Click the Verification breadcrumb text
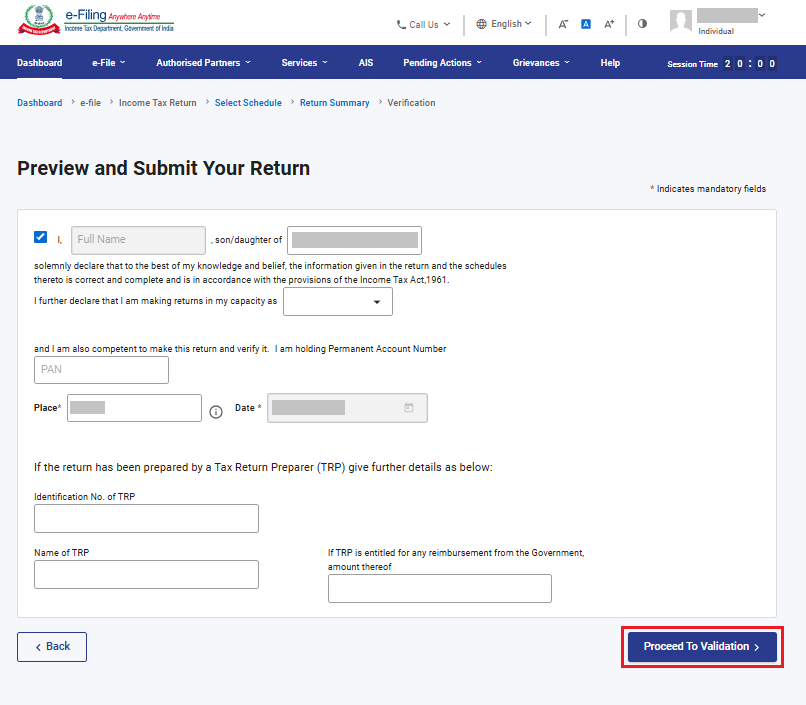The width and height of the screenshot is (806, 705). pyautogui.click(x=411, y=103)
